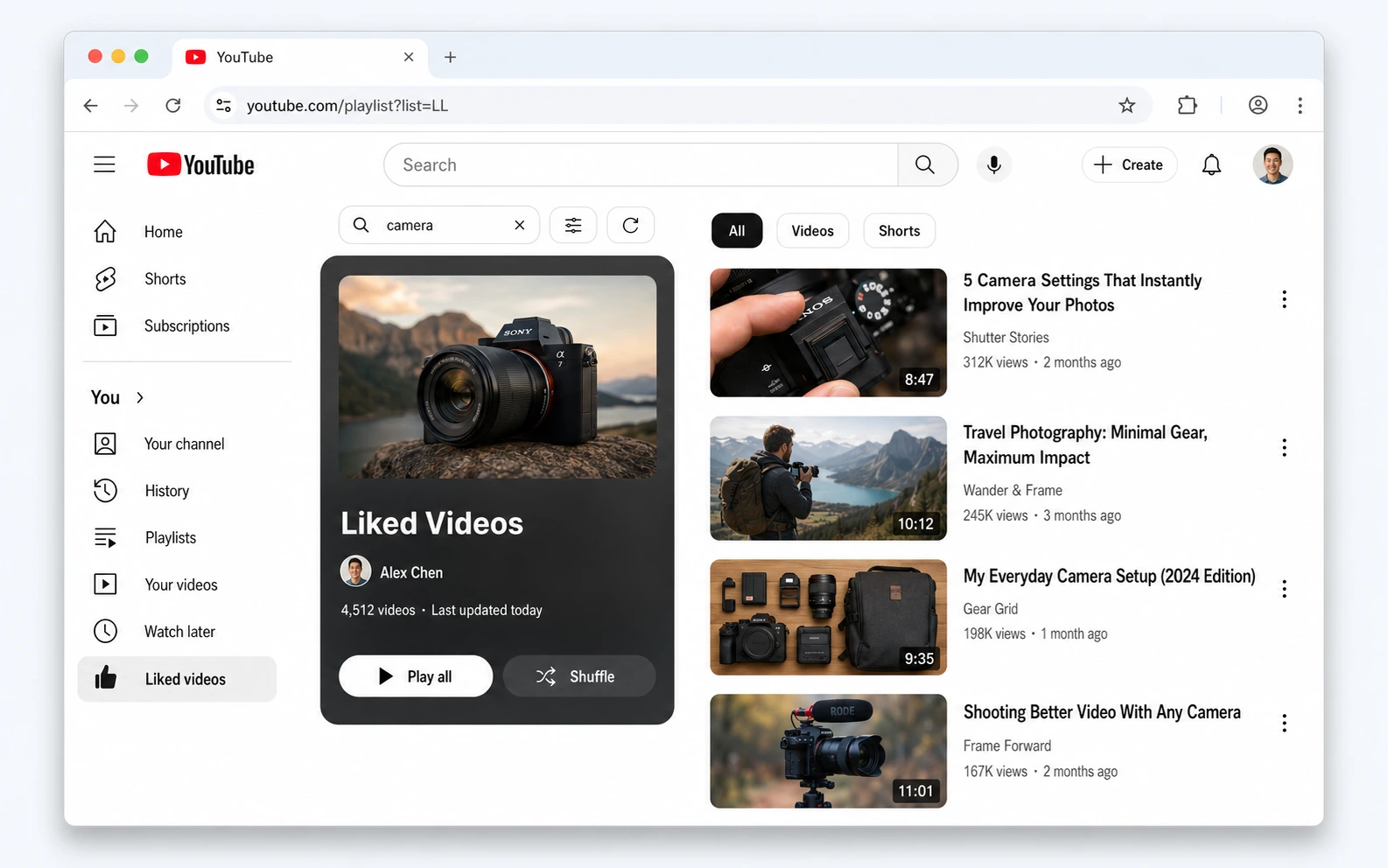Clear the camera playlist search

(520, 225)
